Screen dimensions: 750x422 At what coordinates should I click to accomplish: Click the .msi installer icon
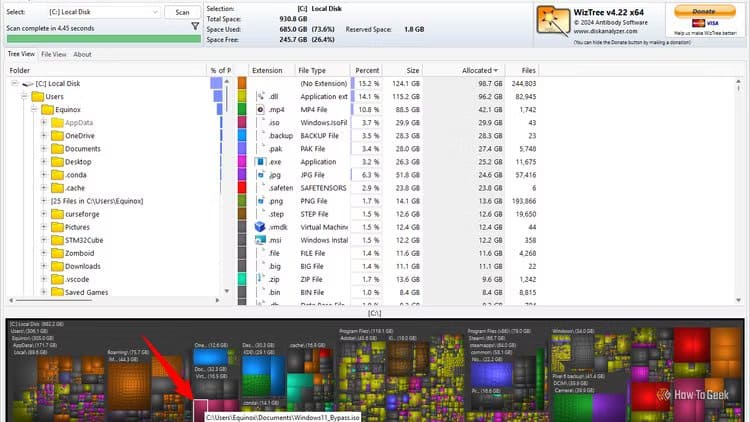260,240
